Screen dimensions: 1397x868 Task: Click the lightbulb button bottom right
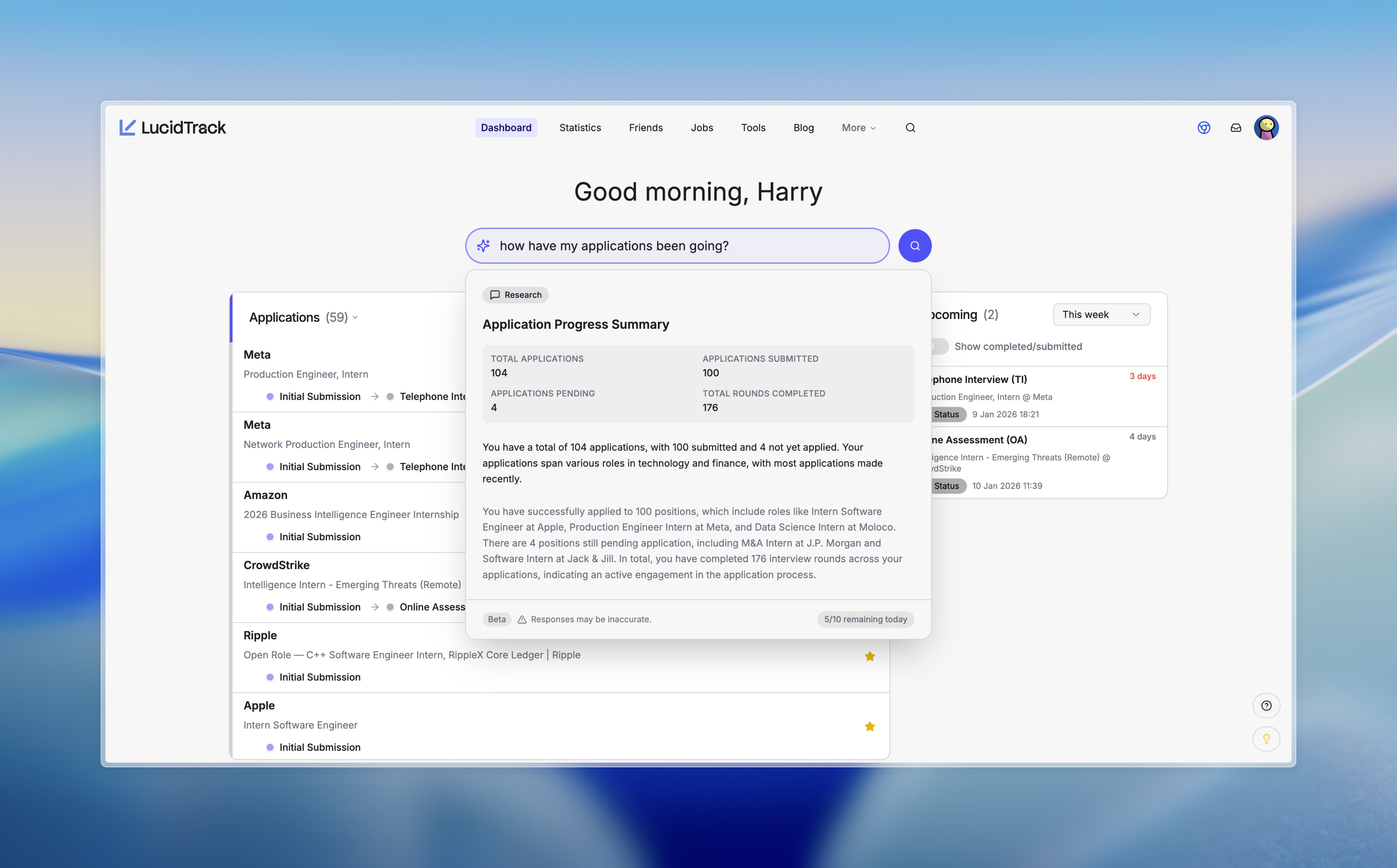coord(1267,739)
